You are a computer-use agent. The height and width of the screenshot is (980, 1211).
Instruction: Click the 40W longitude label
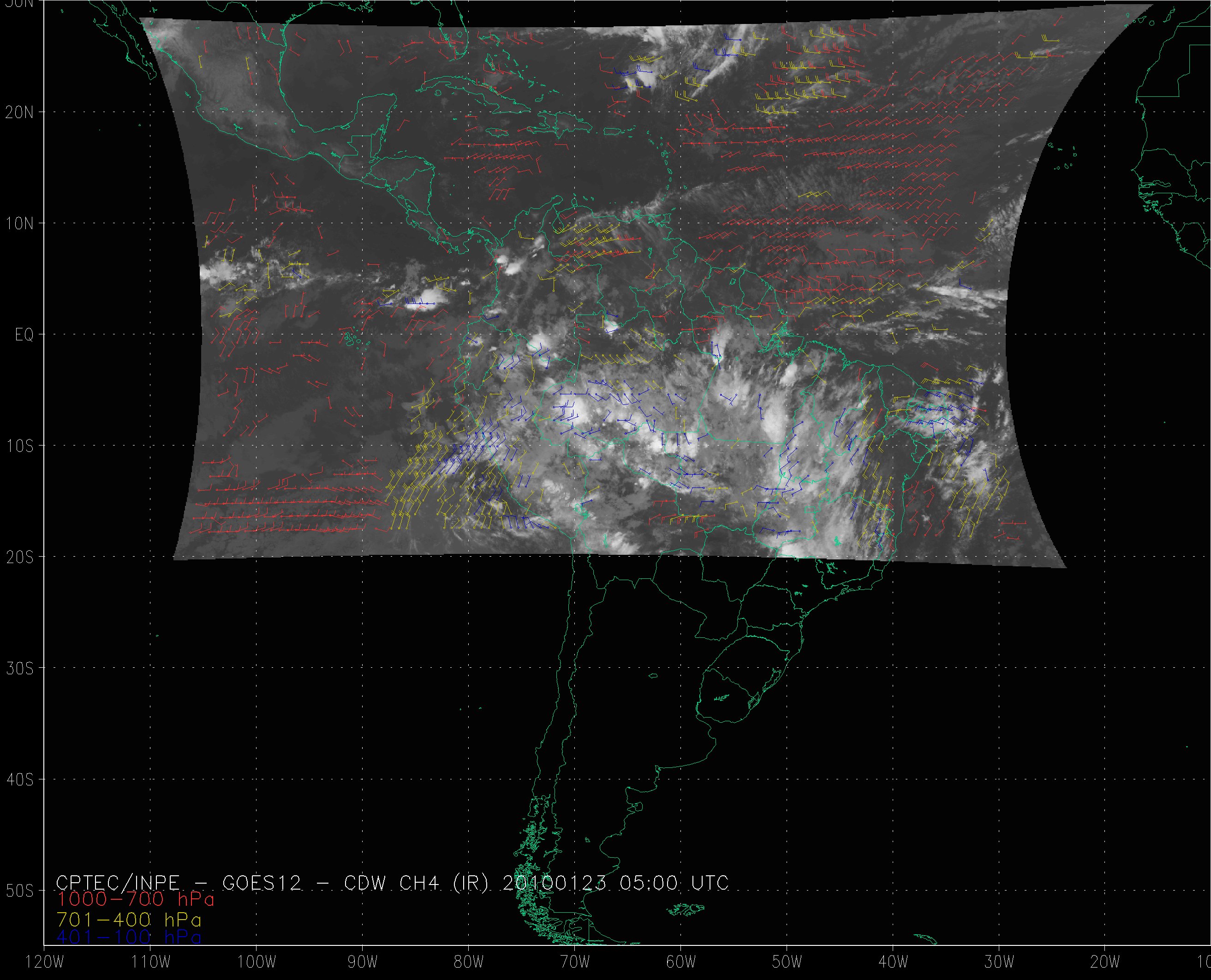click(x=893, y=962)
